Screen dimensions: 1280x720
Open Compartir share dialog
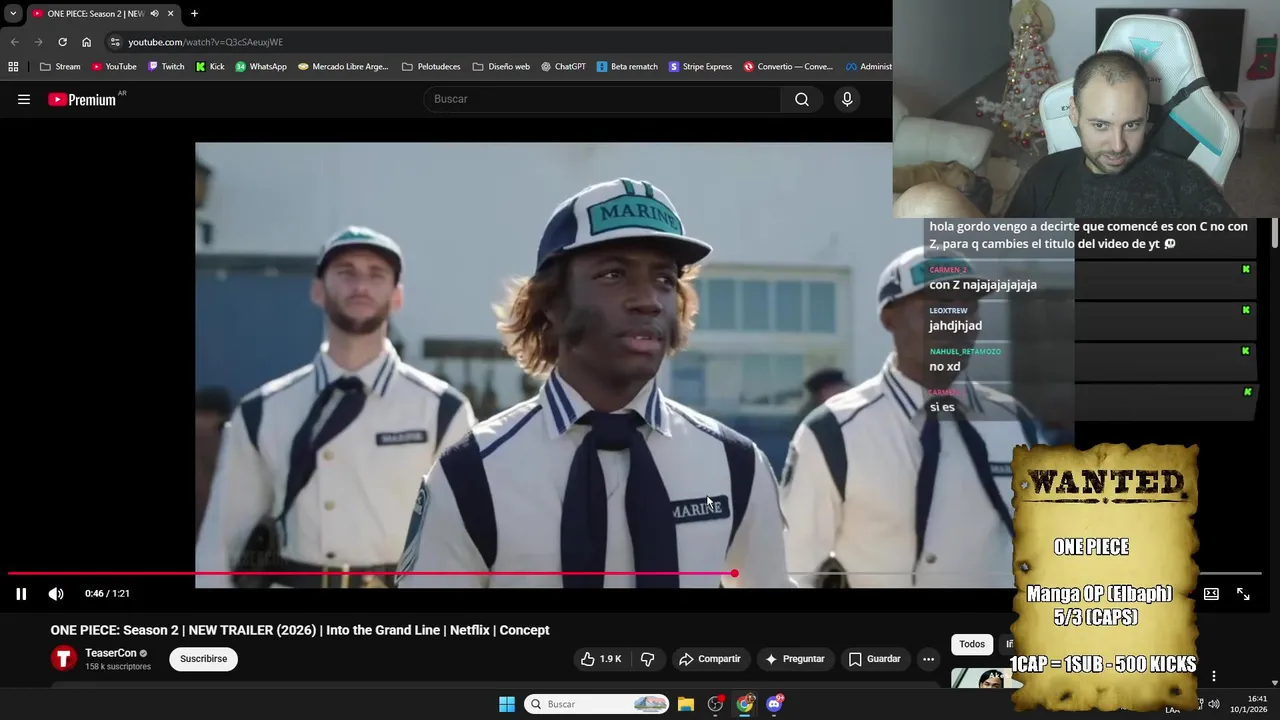pyautogui.click(x=710, y=659)
